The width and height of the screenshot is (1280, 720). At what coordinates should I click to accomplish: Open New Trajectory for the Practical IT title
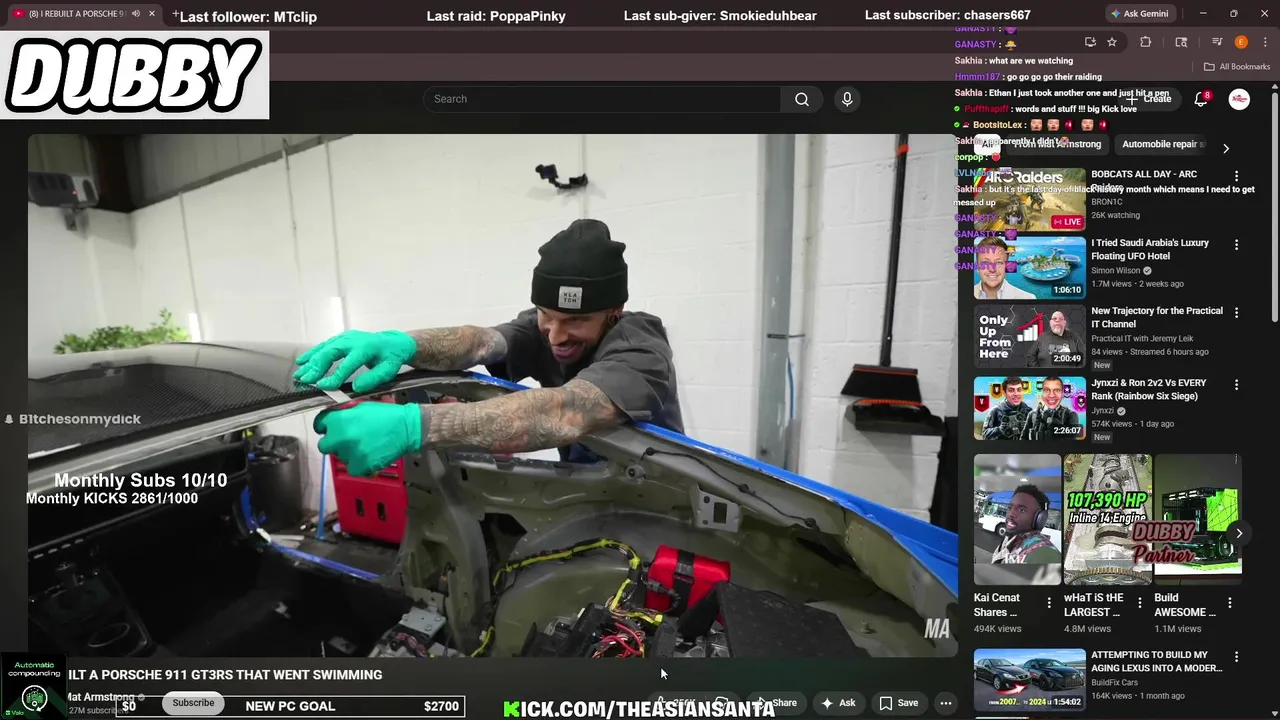coord(1157,317)
